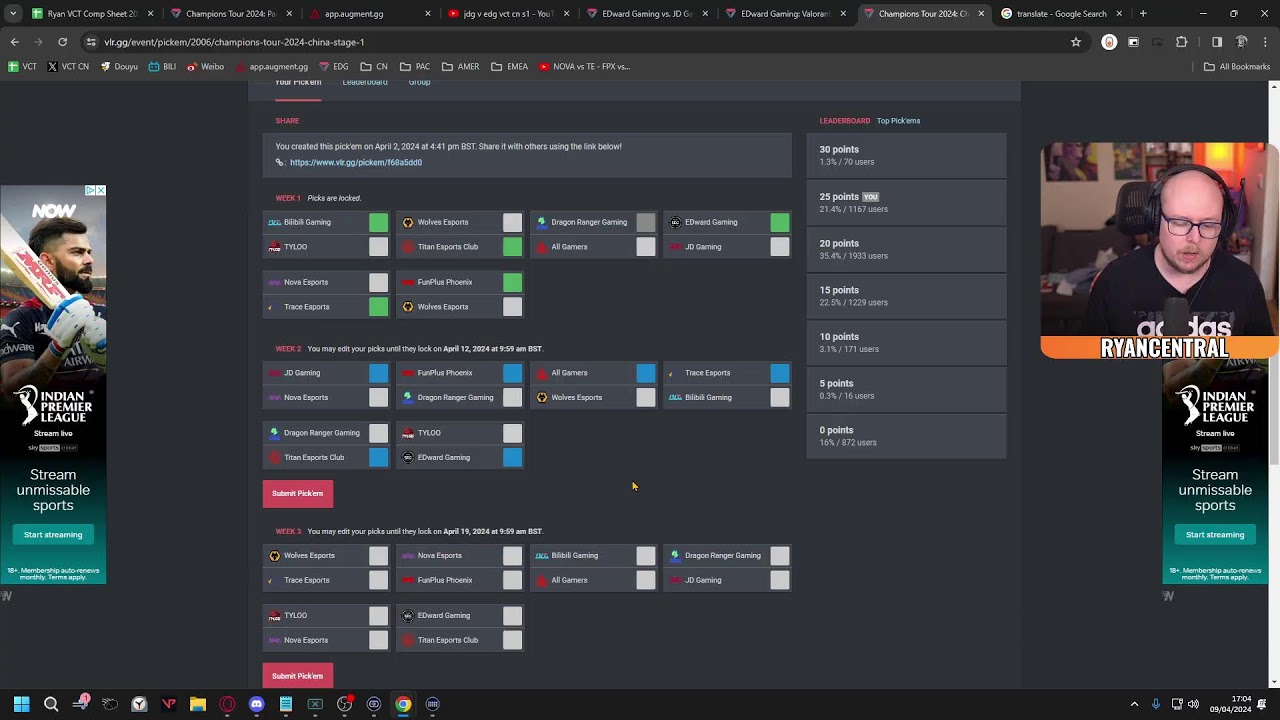Reload the page with the refresh icon
The image size is (1280, 720).
click(x=62, y=42)
